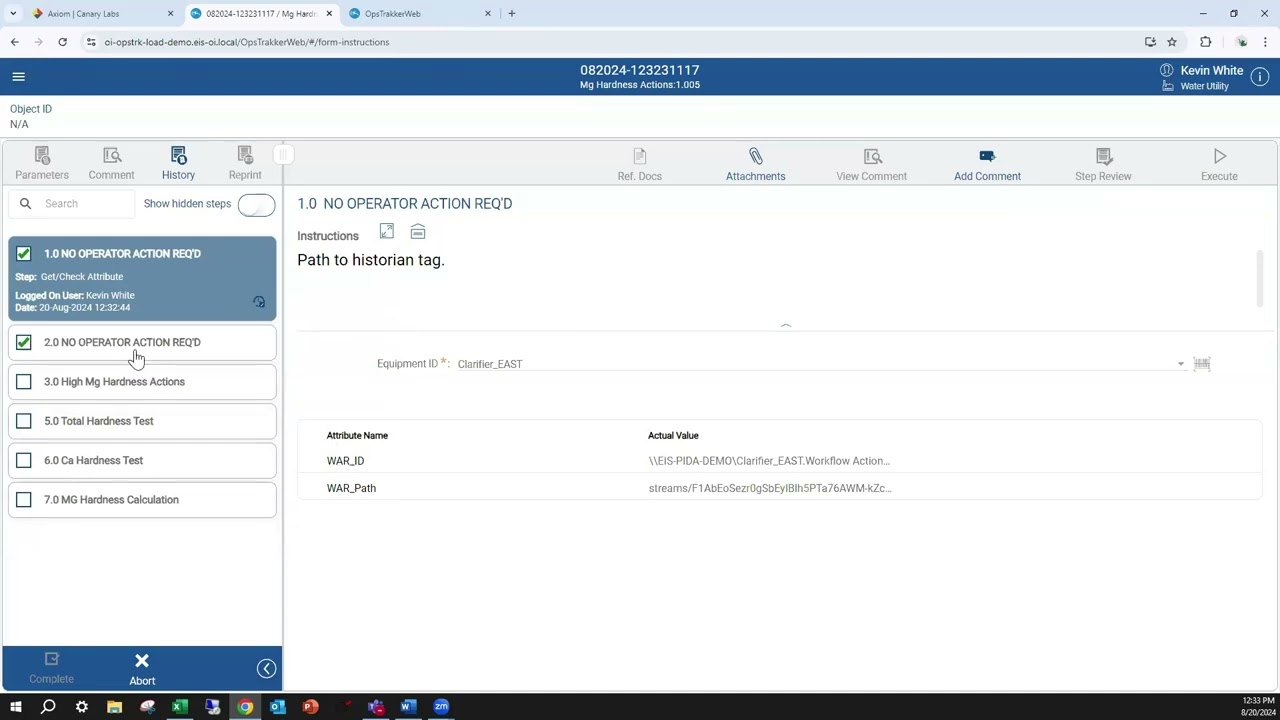This screenshot has width=1280, height=720.
Task: Click the search magnifier icon in steps
Action: (25, 204)
